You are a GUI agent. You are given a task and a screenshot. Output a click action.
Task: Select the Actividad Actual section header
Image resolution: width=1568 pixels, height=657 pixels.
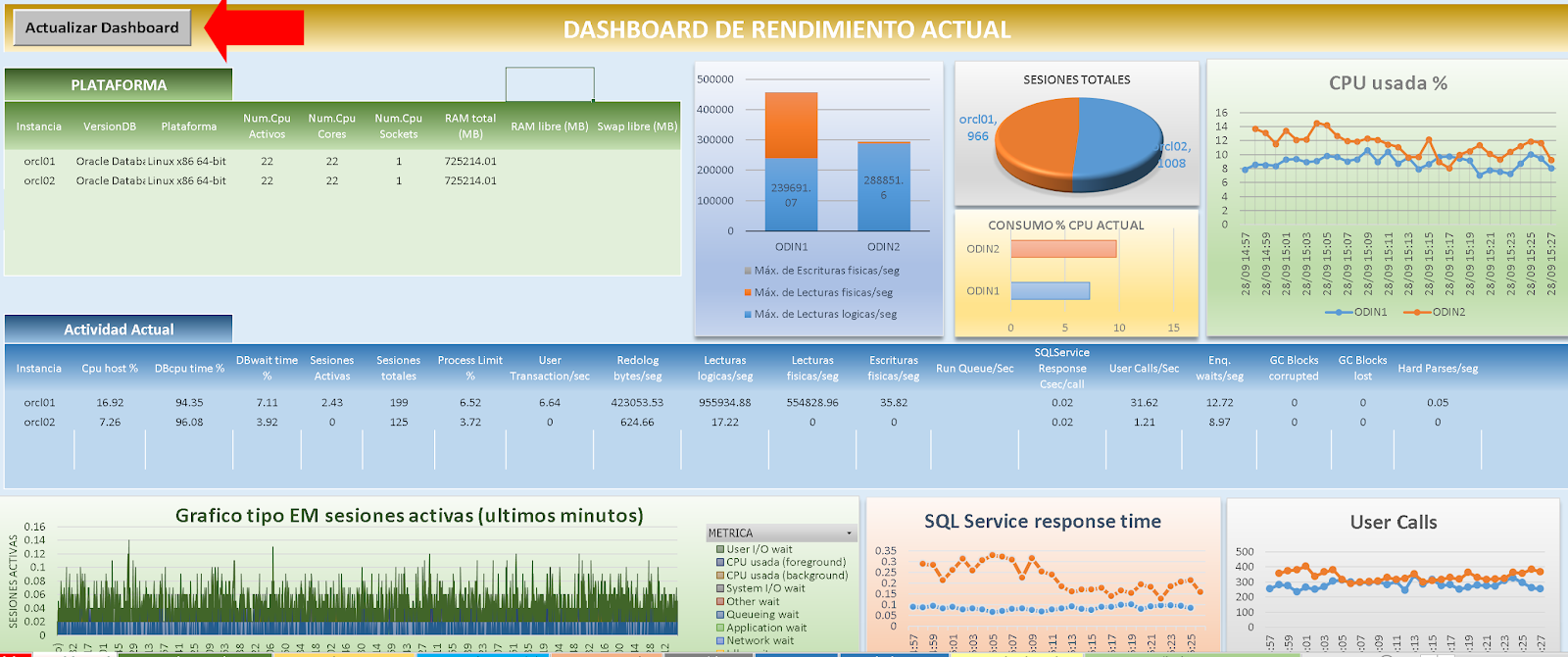tap(119, 328)
